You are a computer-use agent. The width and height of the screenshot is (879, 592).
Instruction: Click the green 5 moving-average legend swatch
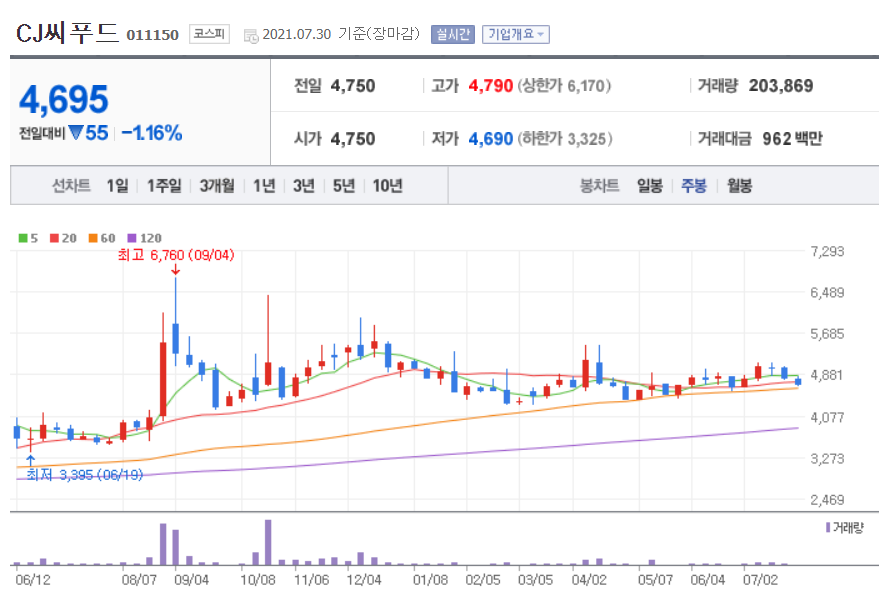pyautogui.click(x=23, y=238)
